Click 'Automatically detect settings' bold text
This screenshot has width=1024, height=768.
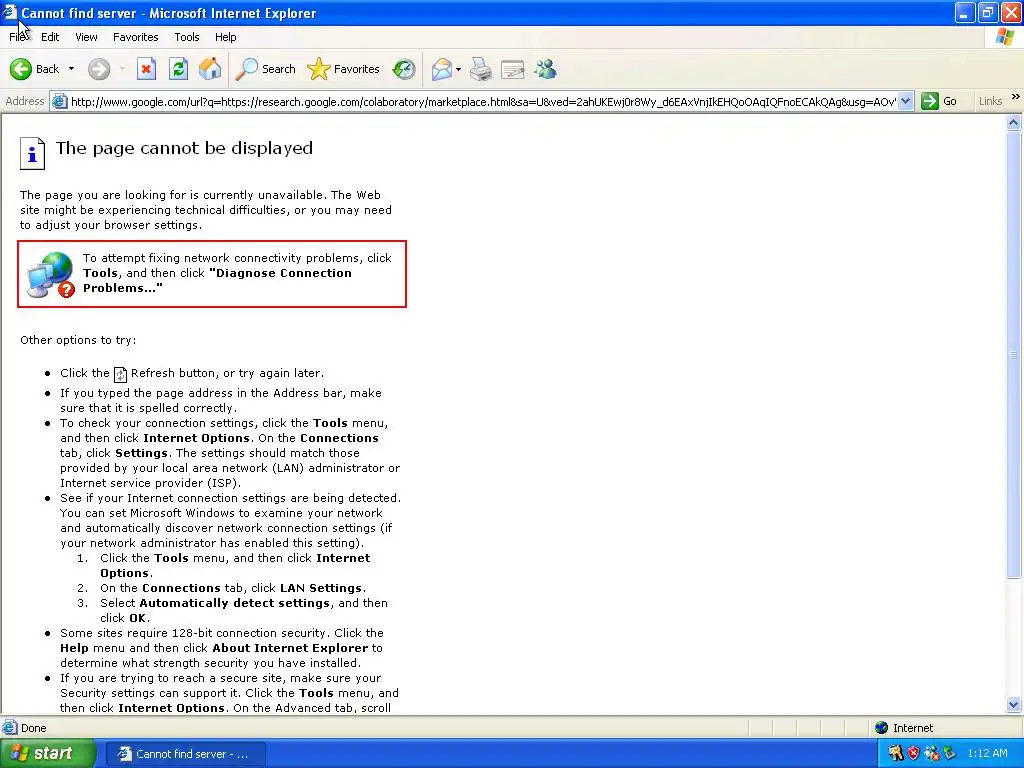[234, 603]
